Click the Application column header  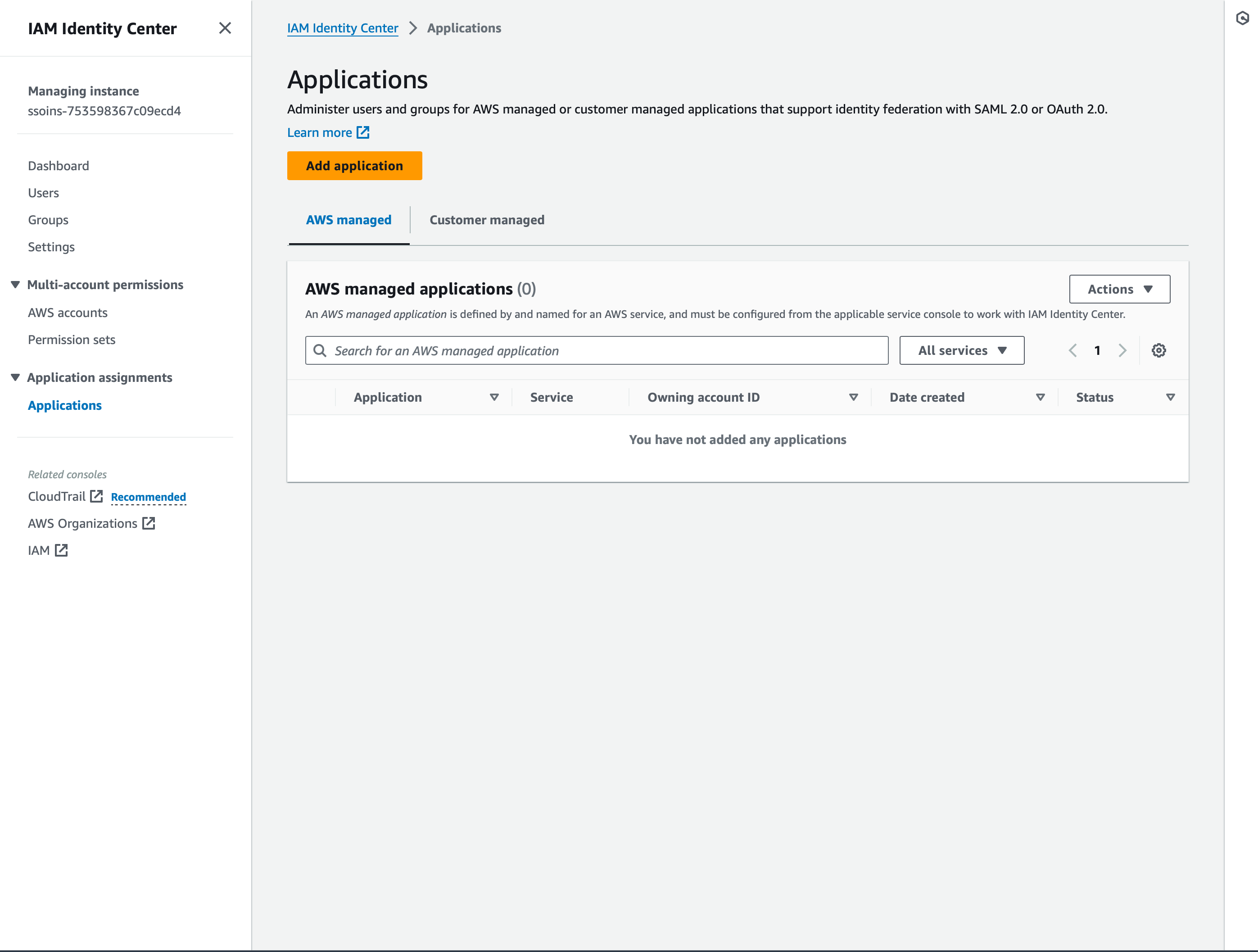point(388,398)
